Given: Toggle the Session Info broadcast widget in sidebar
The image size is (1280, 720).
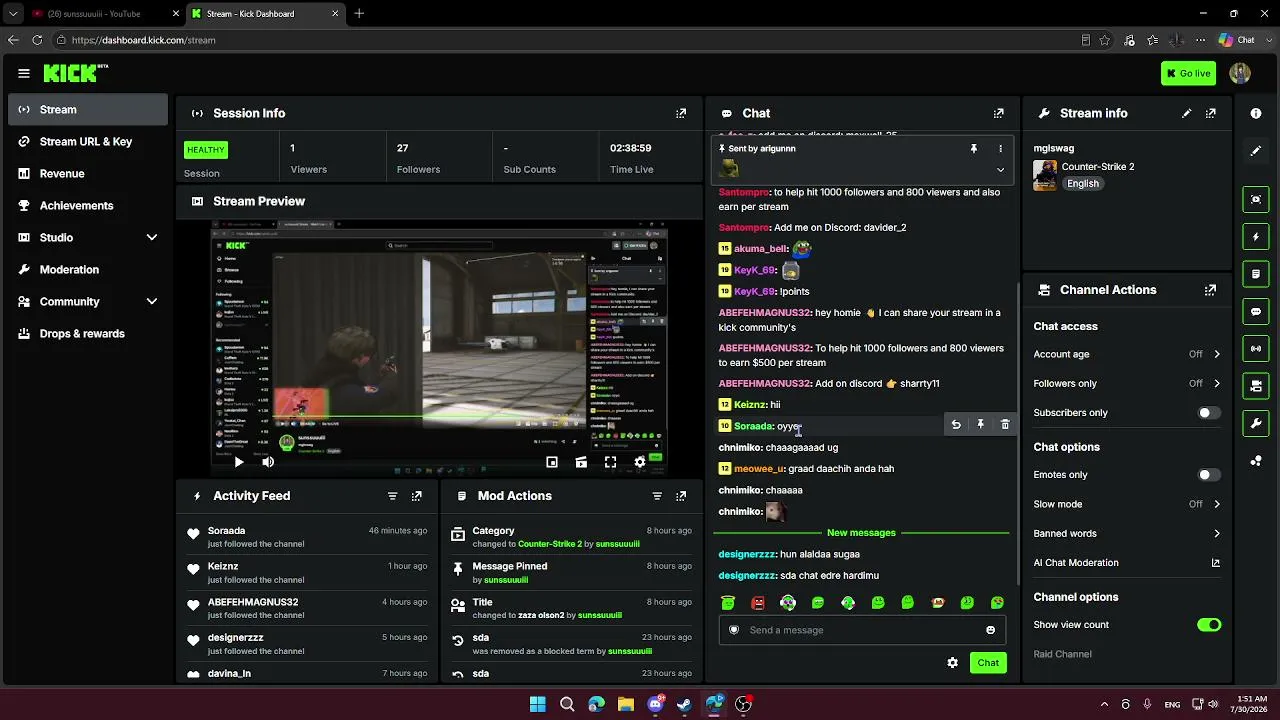Looking at the screenshot, I should 1256,348.
